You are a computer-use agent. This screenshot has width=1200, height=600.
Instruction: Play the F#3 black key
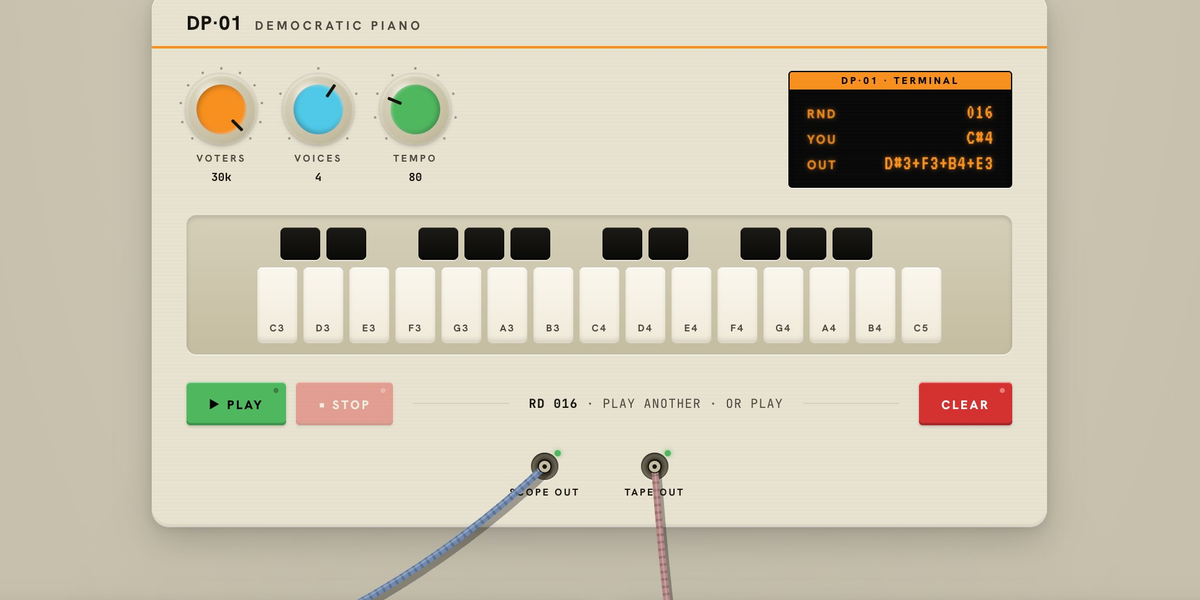click(x=438, y=244)
